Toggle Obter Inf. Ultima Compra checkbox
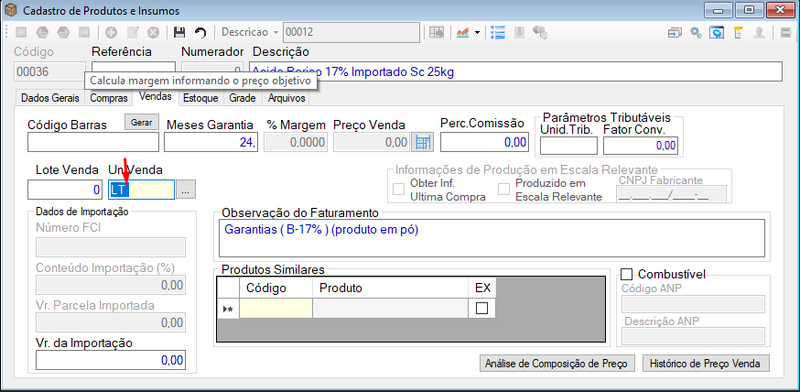 click(x=398, y=189)
